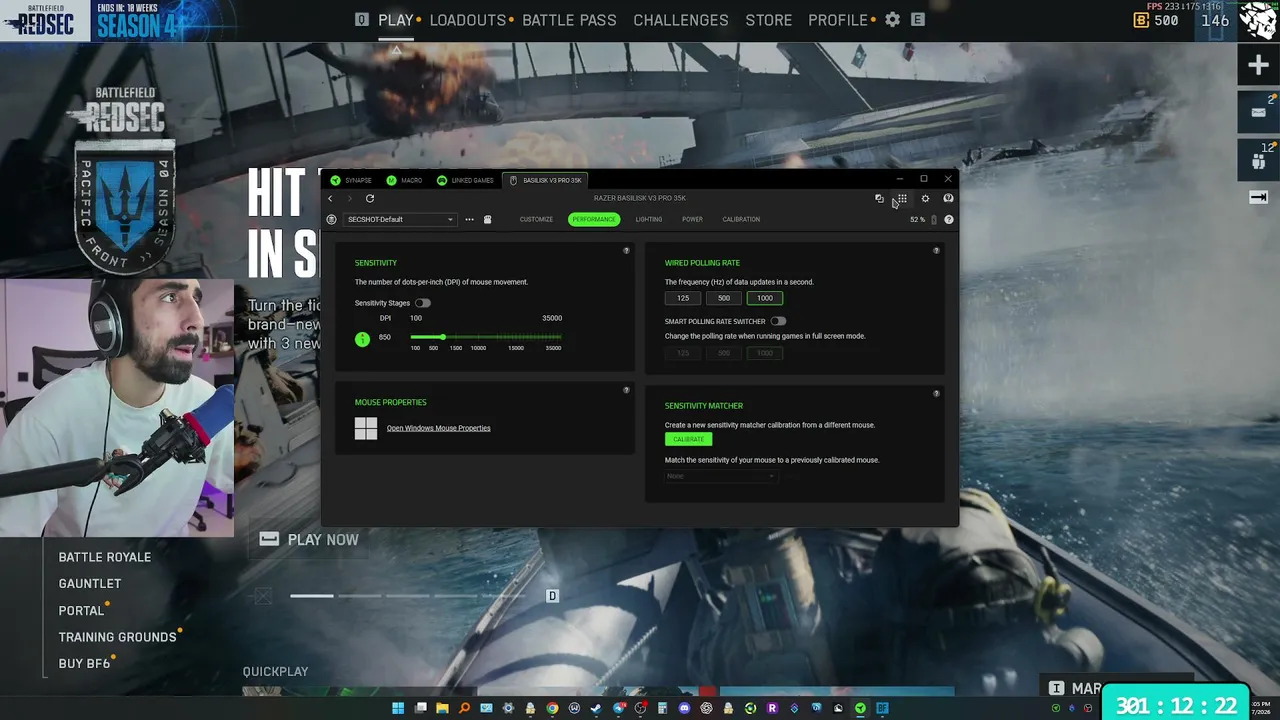Image resolution: width=1280 pixels, height=720 pixels.
Task: Open help for the Sensitivity panel
Action: tap(626, 250)
